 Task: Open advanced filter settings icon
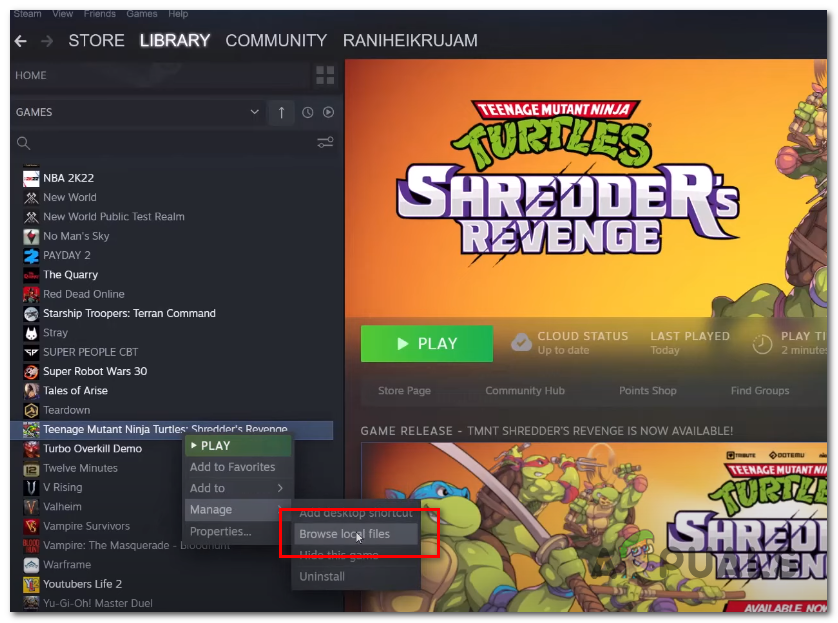tap(325, 143)
